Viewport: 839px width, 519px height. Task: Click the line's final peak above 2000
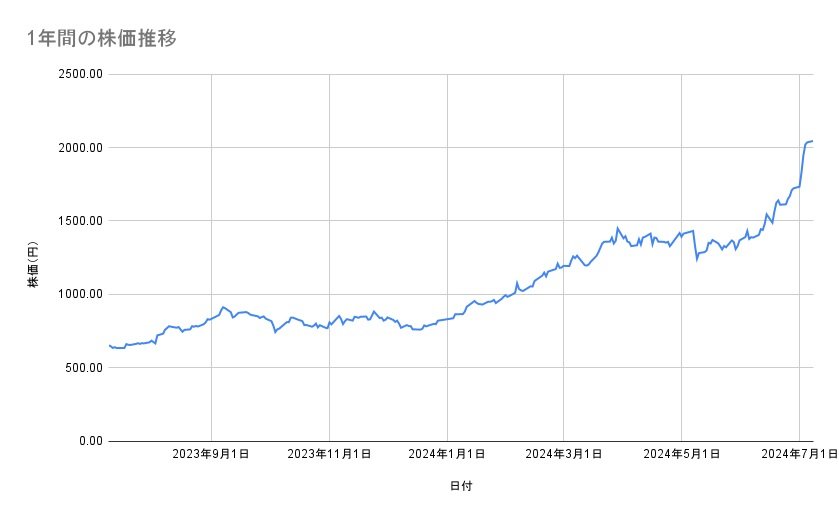811,141
